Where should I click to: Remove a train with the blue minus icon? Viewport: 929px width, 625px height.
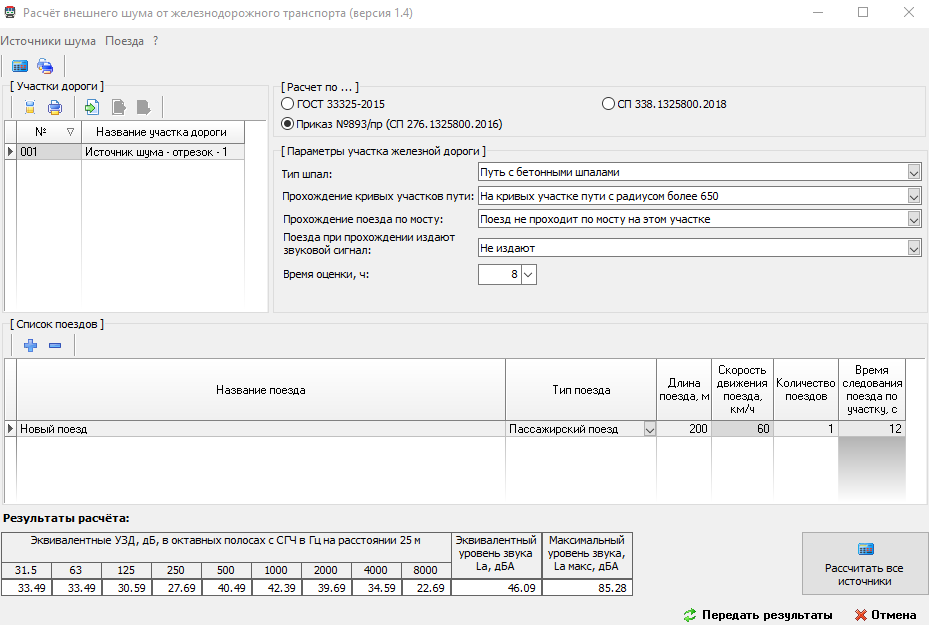(55, 345)
